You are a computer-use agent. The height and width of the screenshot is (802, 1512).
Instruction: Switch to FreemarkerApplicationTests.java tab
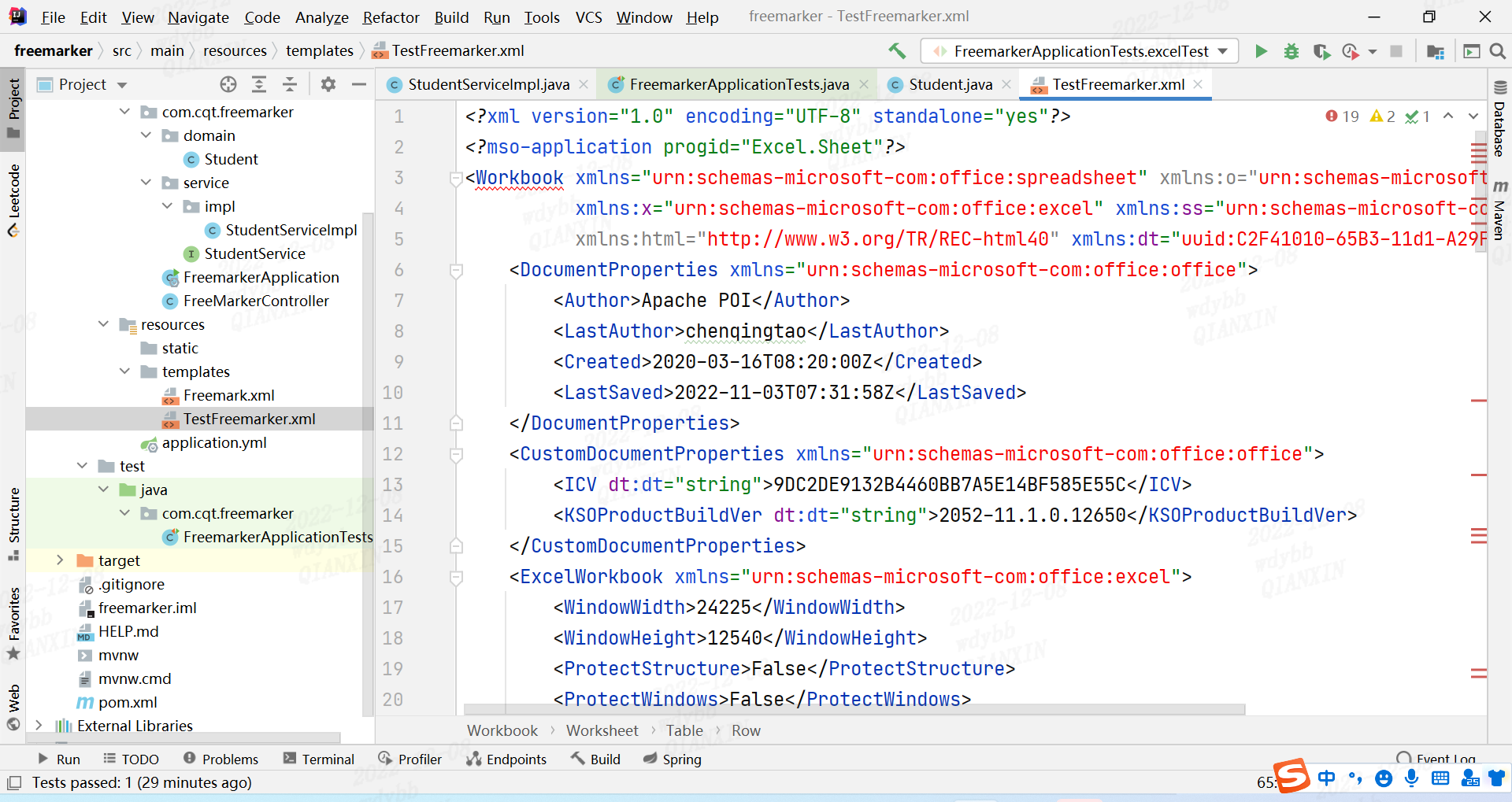739,84
